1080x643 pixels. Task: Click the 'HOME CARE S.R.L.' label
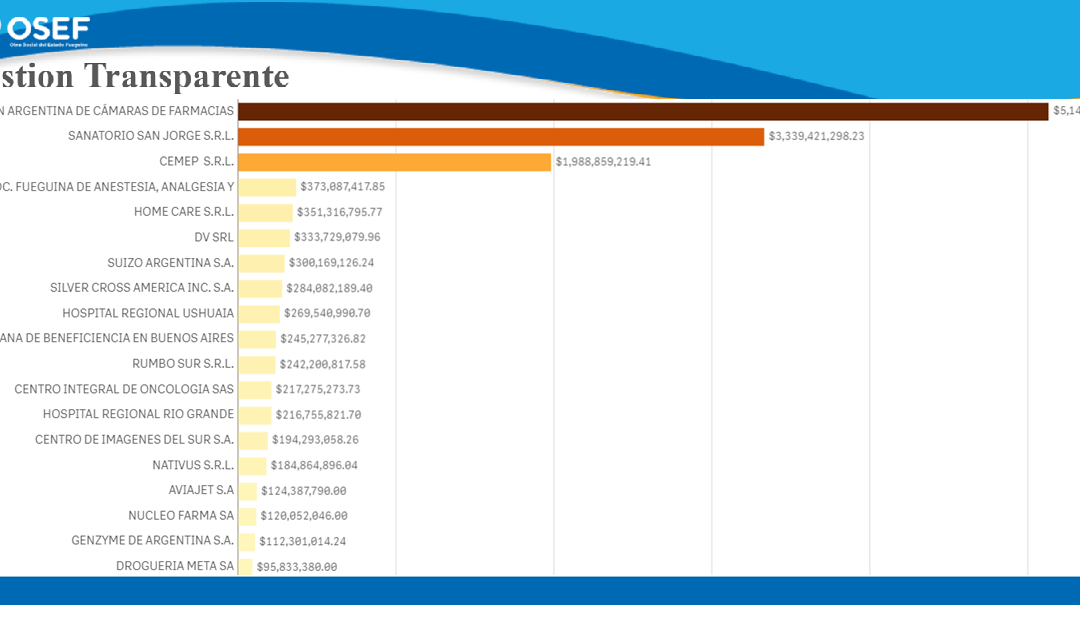[x=184, y=212]
